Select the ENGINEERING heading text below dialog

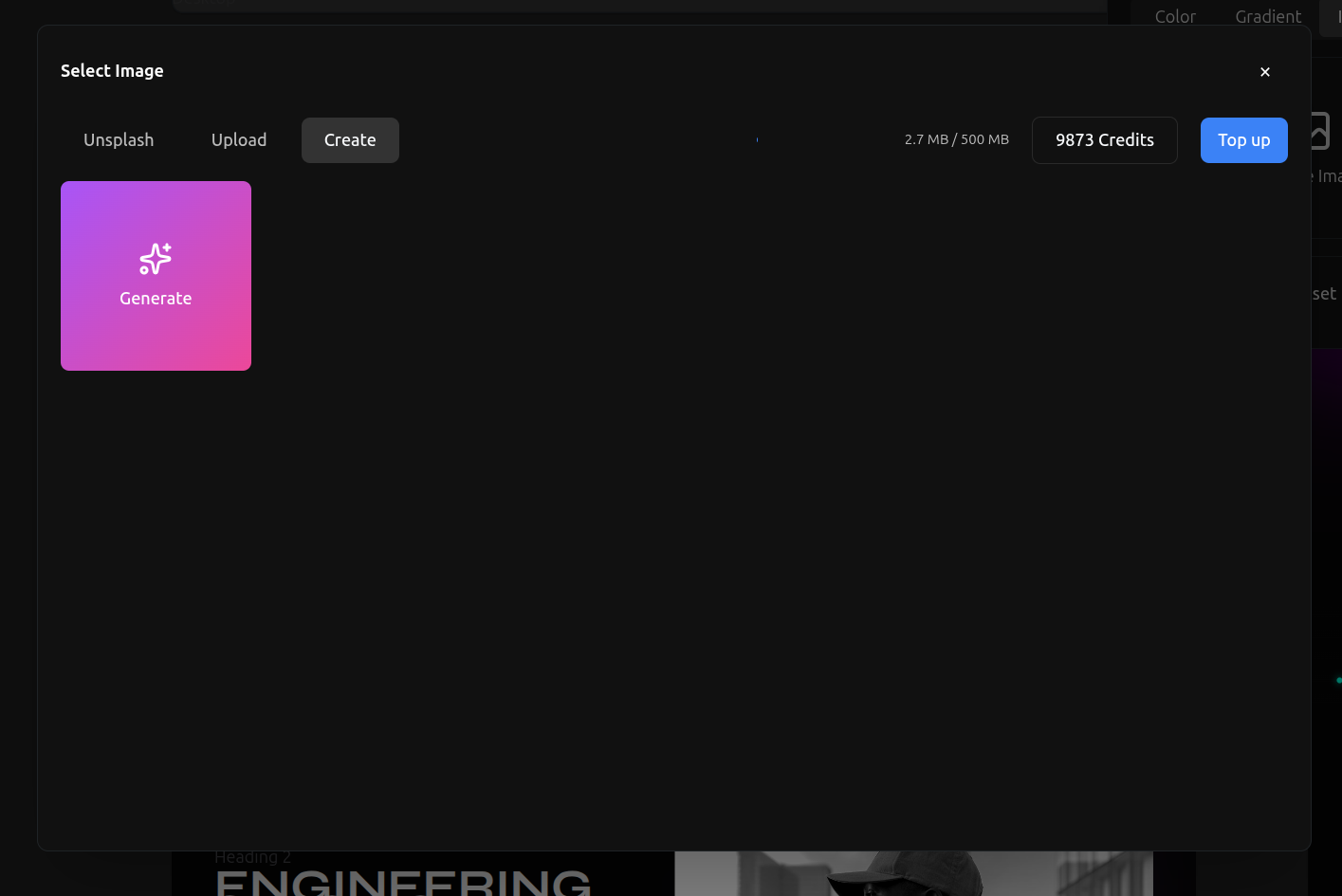[x=403, y=882]
